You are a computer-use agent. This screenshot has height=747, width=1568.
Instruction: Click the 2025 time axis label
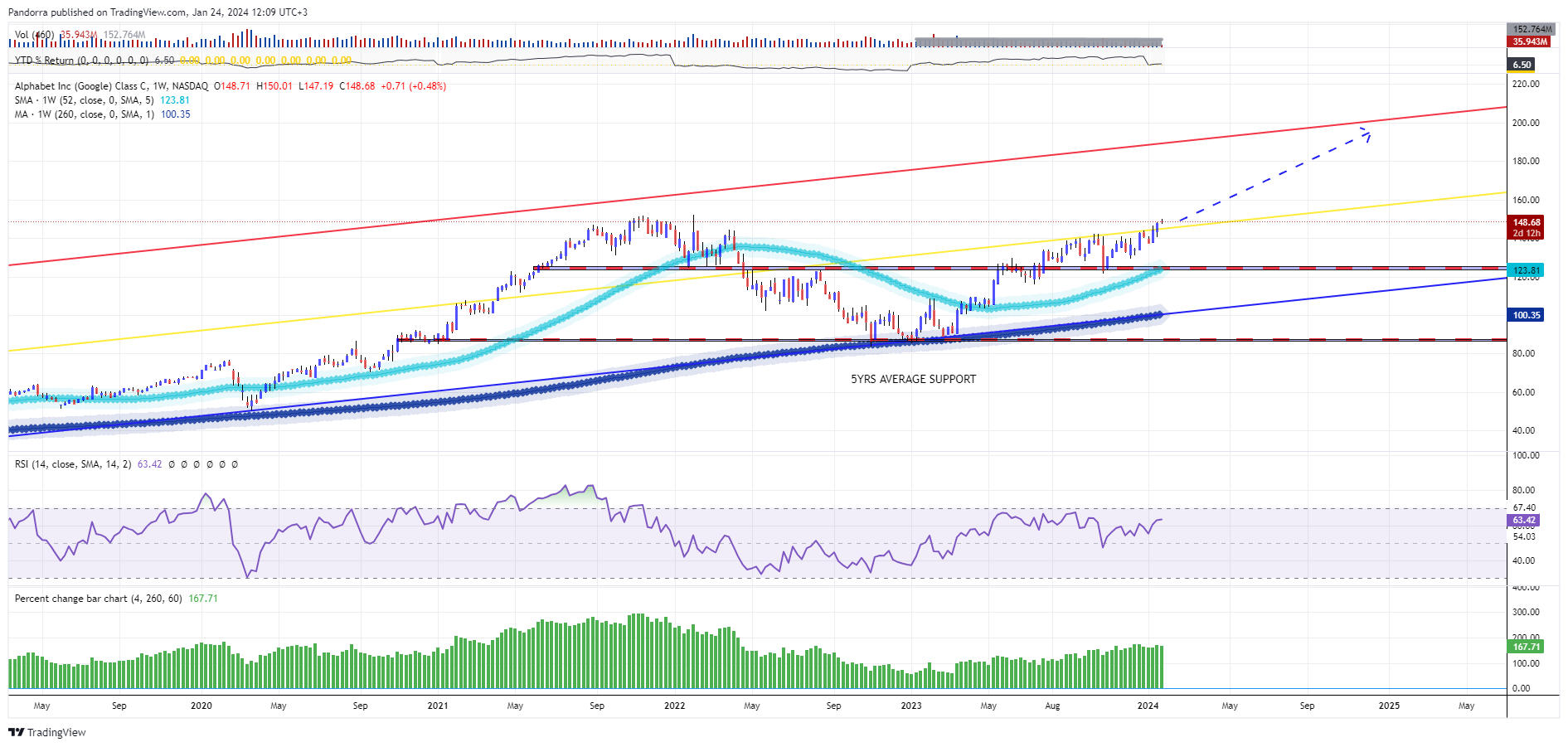[1389, 706]
